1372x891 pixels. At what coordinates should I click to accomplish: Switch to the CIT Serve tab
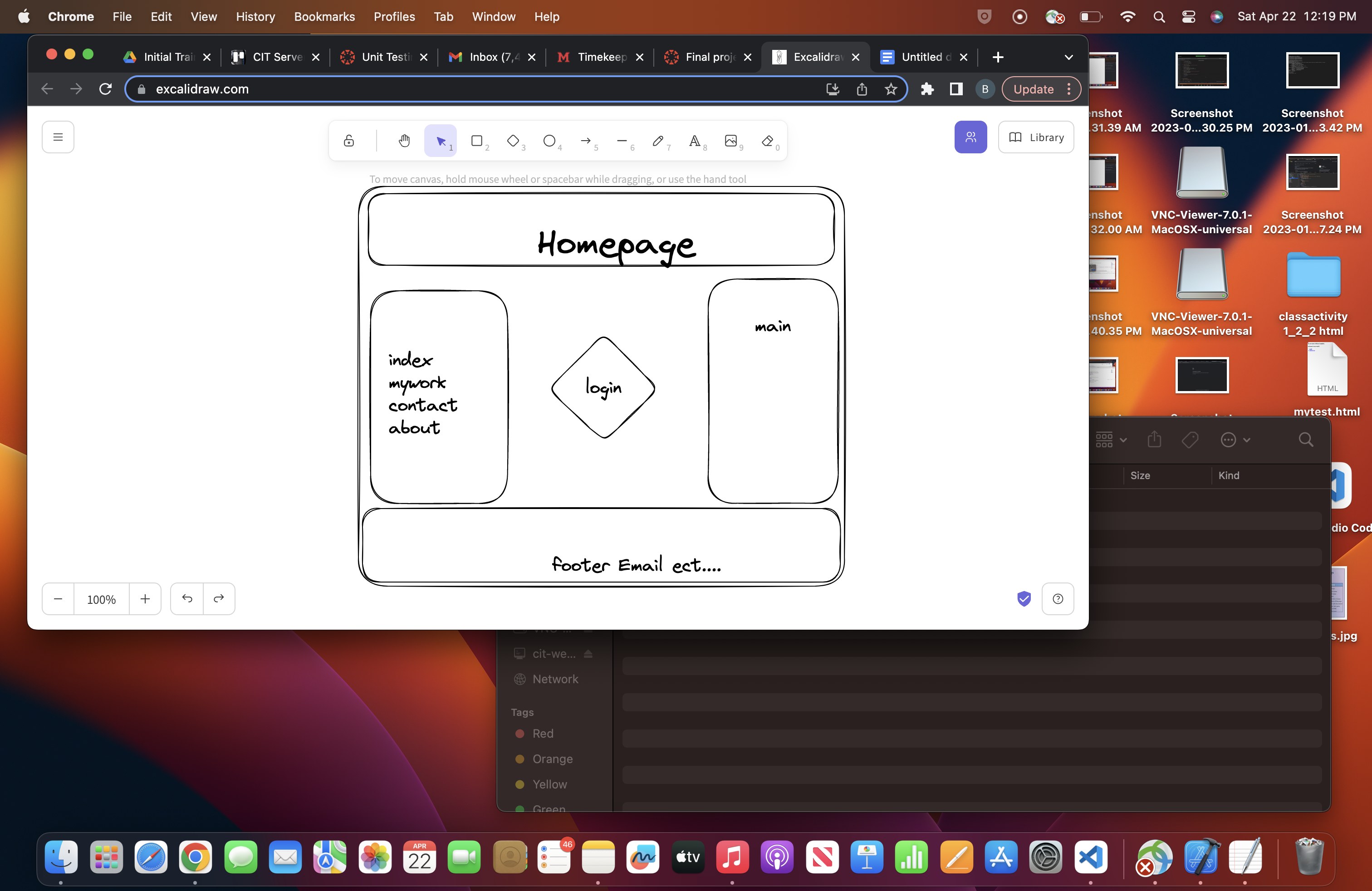(276, 57)
